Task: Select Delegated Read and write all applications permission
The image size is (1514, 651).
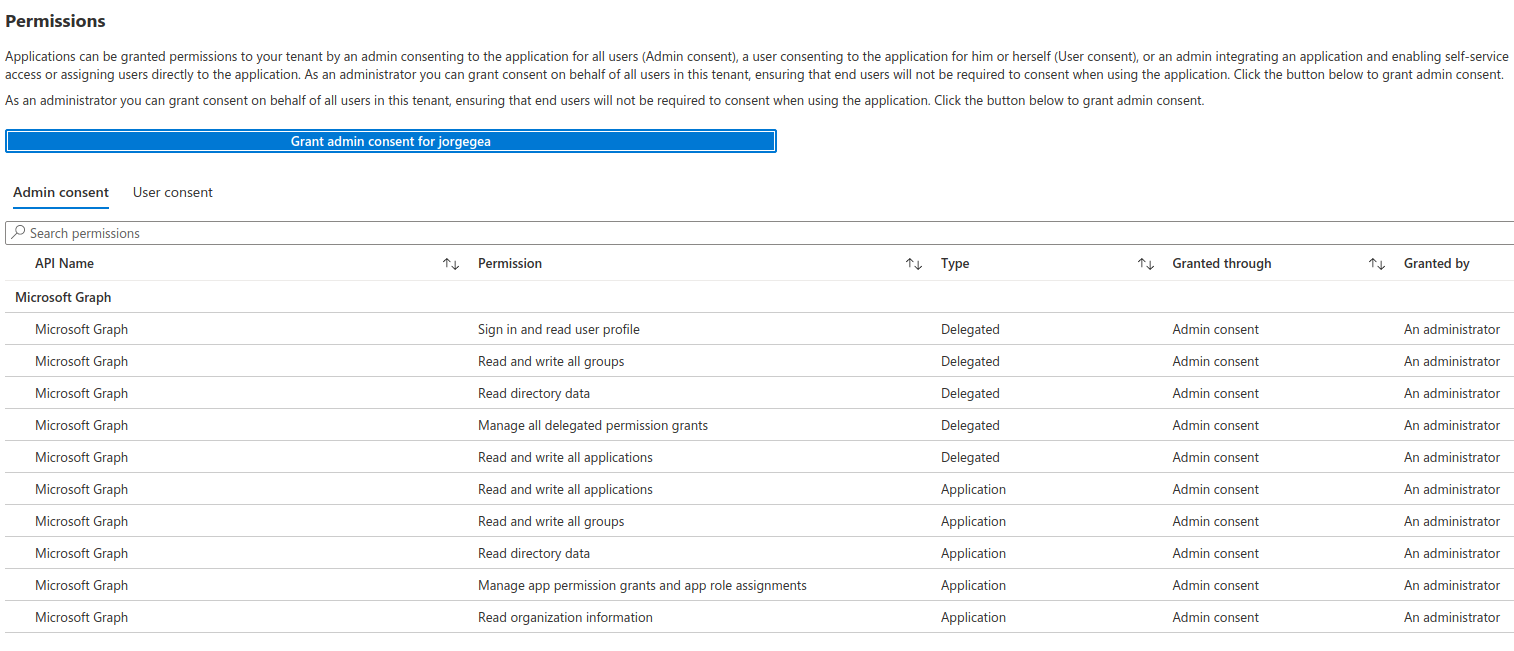Action: [565, 457]
